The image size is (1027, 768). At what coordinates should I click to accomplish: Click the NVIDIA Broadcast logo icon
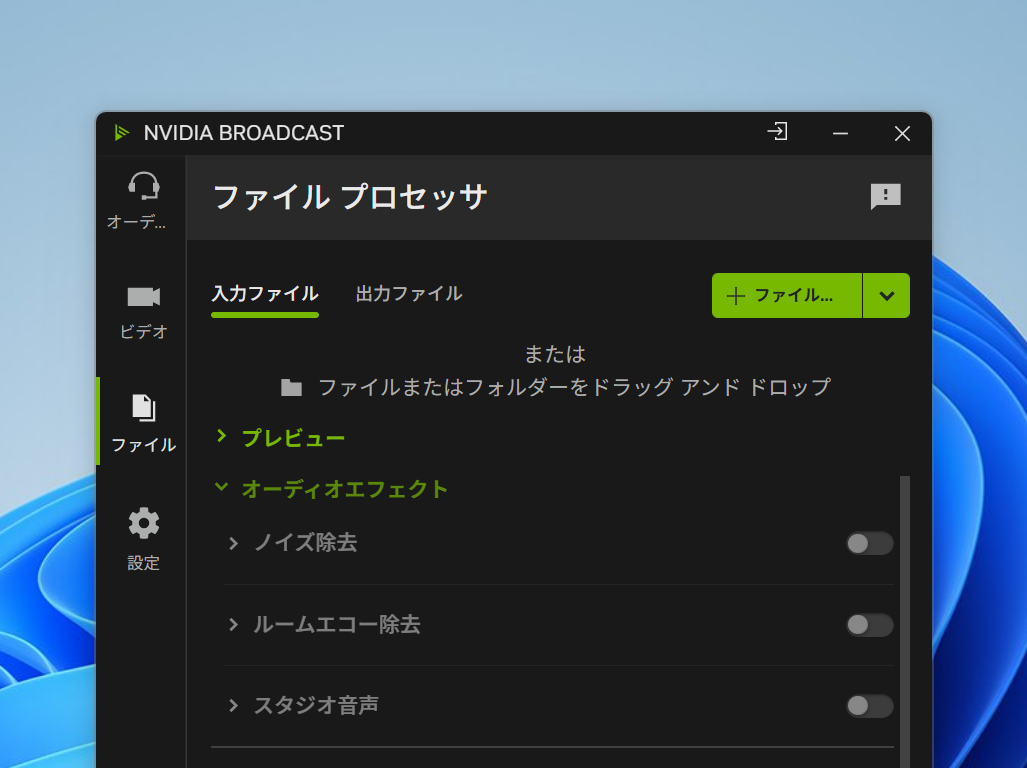point(121,133)
